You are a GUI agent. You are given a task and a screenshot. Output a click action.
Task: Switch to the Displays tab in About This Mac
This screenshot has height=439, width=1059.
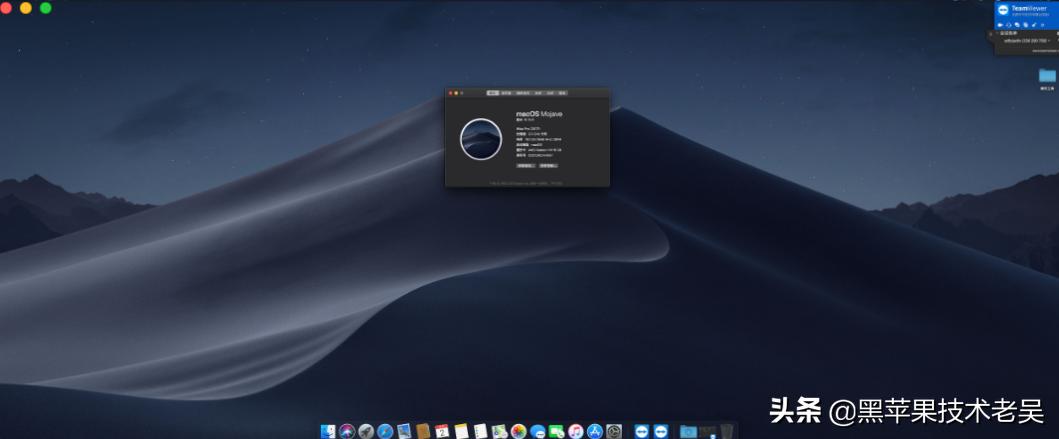pos(506,92)
